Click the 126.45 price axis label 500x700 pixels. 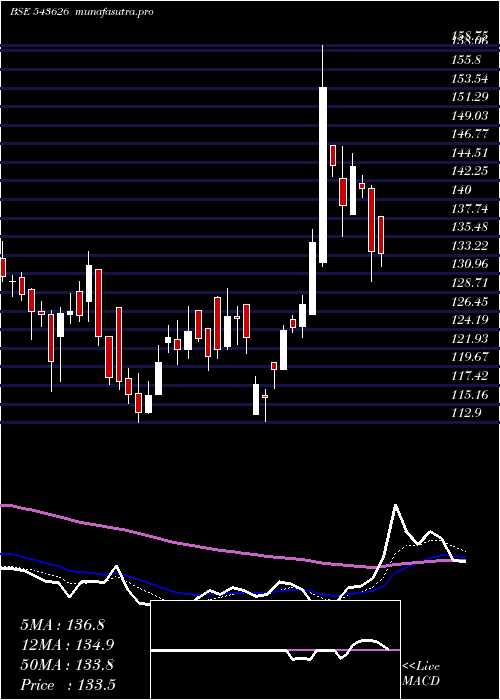470,302
